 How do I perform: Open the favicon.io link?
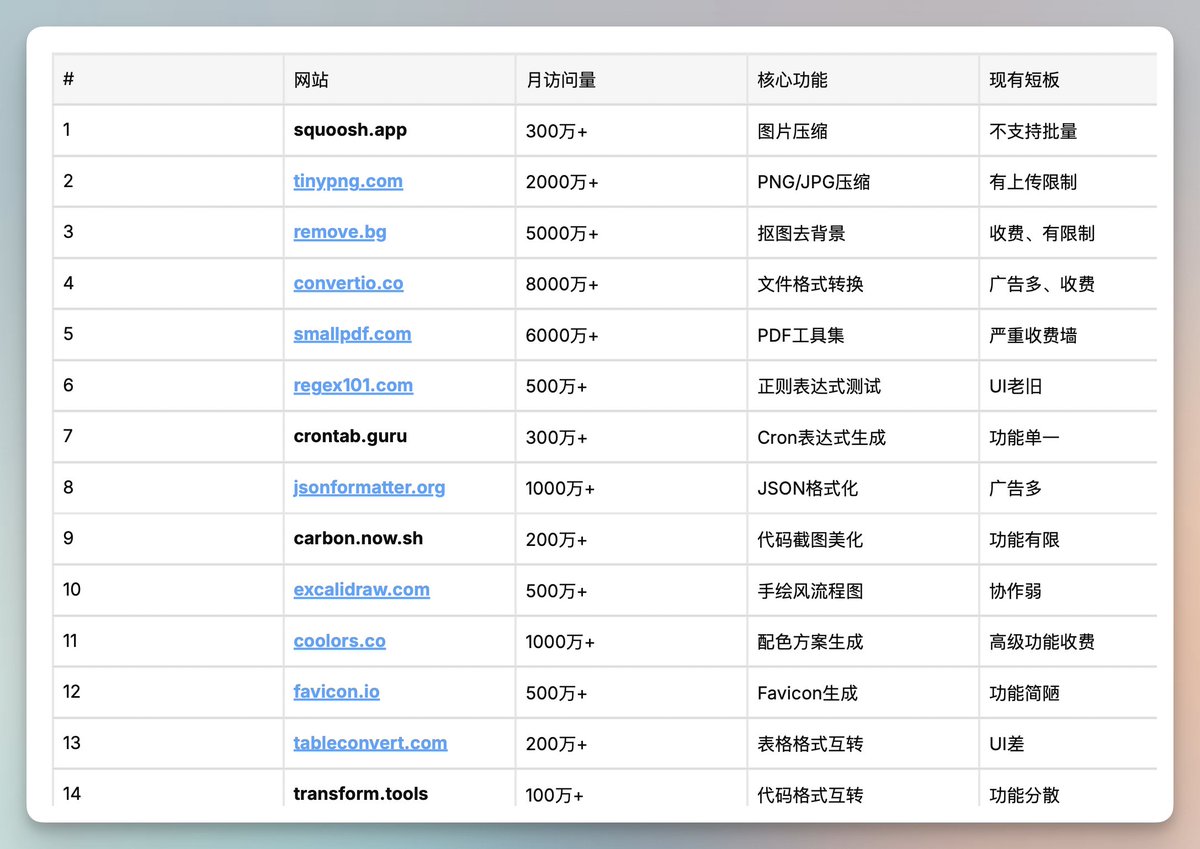[x=336, y=692]
